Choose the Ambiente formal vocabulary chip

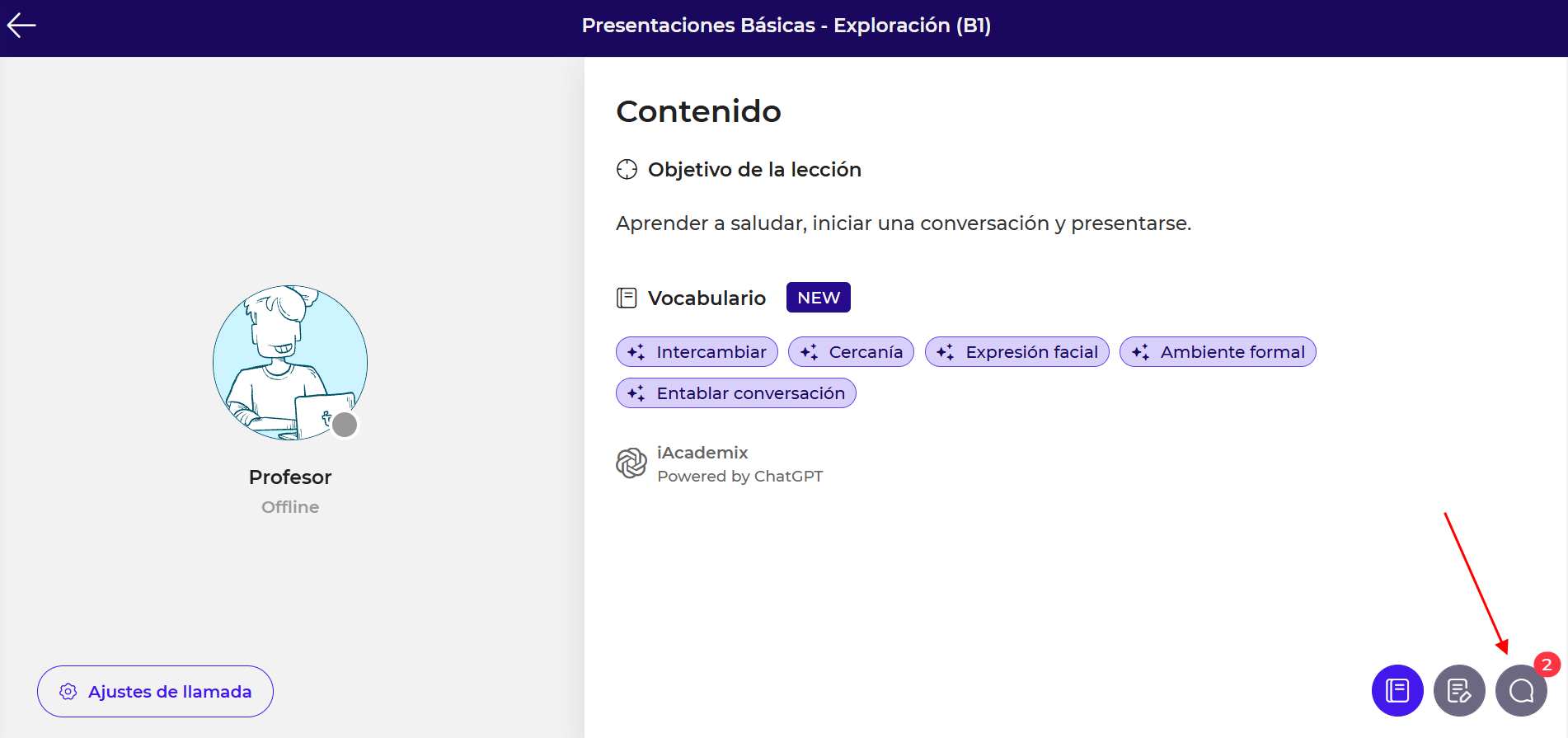coord(1217,352)
